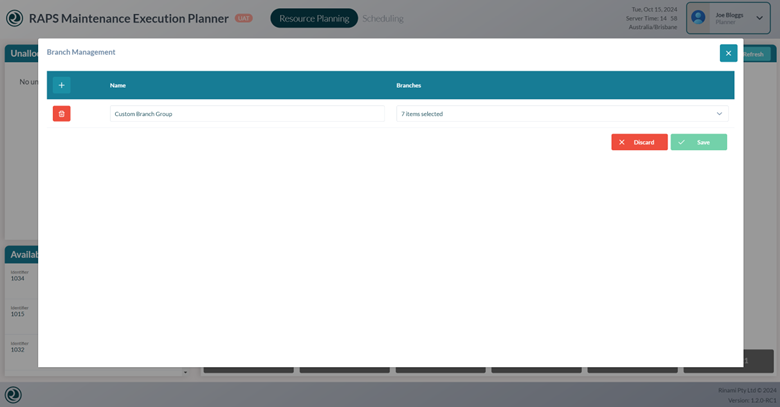Image resolution: width=780 pixels, height=407 pixels.
Task: Click Joe Bloggs user avatar icon
Action: click(698, 18)
